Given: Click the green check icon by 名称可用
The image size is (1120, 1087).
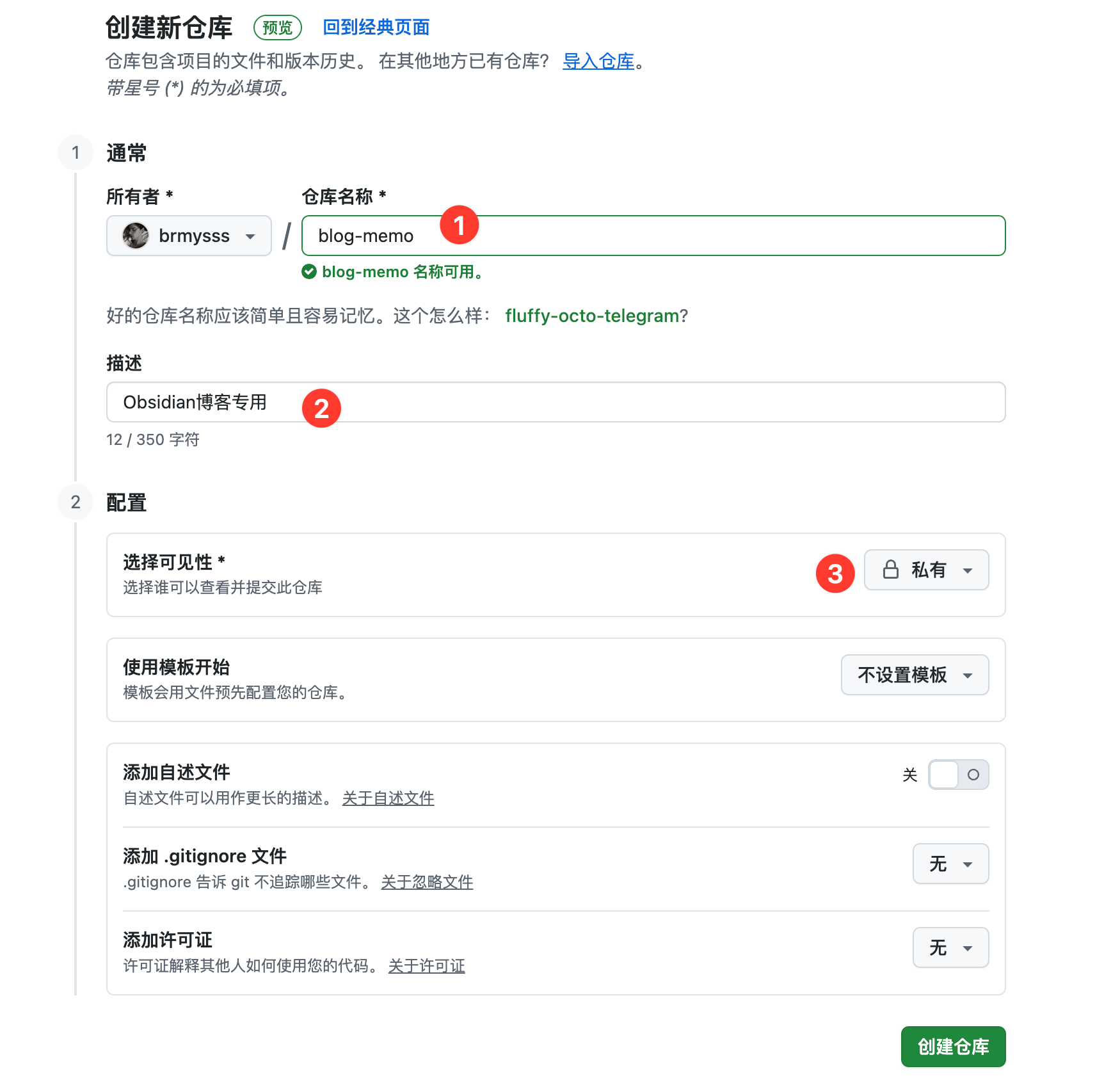Looking at the screenshot, I should [x=309, y=272].
